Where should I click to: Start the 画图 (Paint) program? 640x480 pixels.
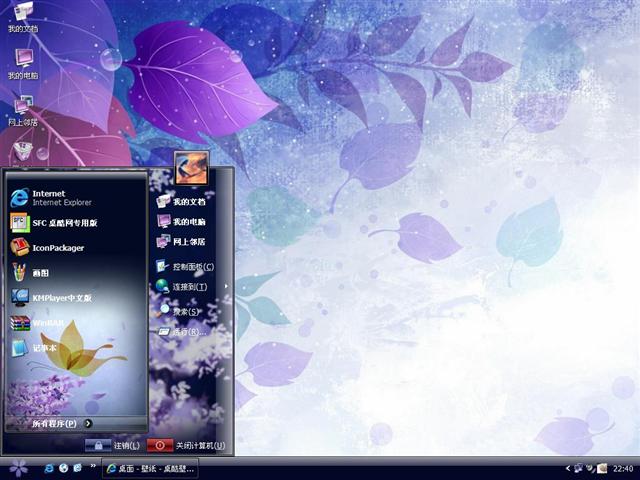point(40,272)
